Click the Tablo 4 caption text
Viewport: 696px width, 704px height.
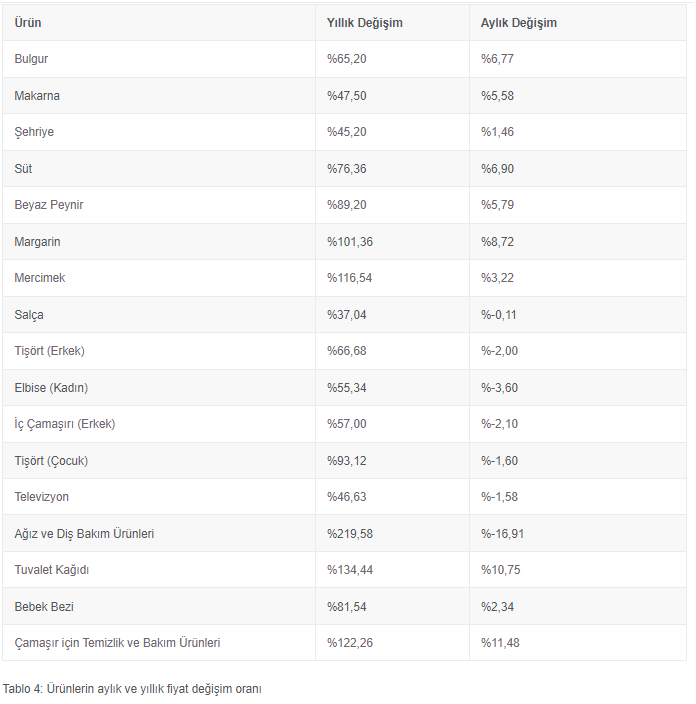coord(132,689)
